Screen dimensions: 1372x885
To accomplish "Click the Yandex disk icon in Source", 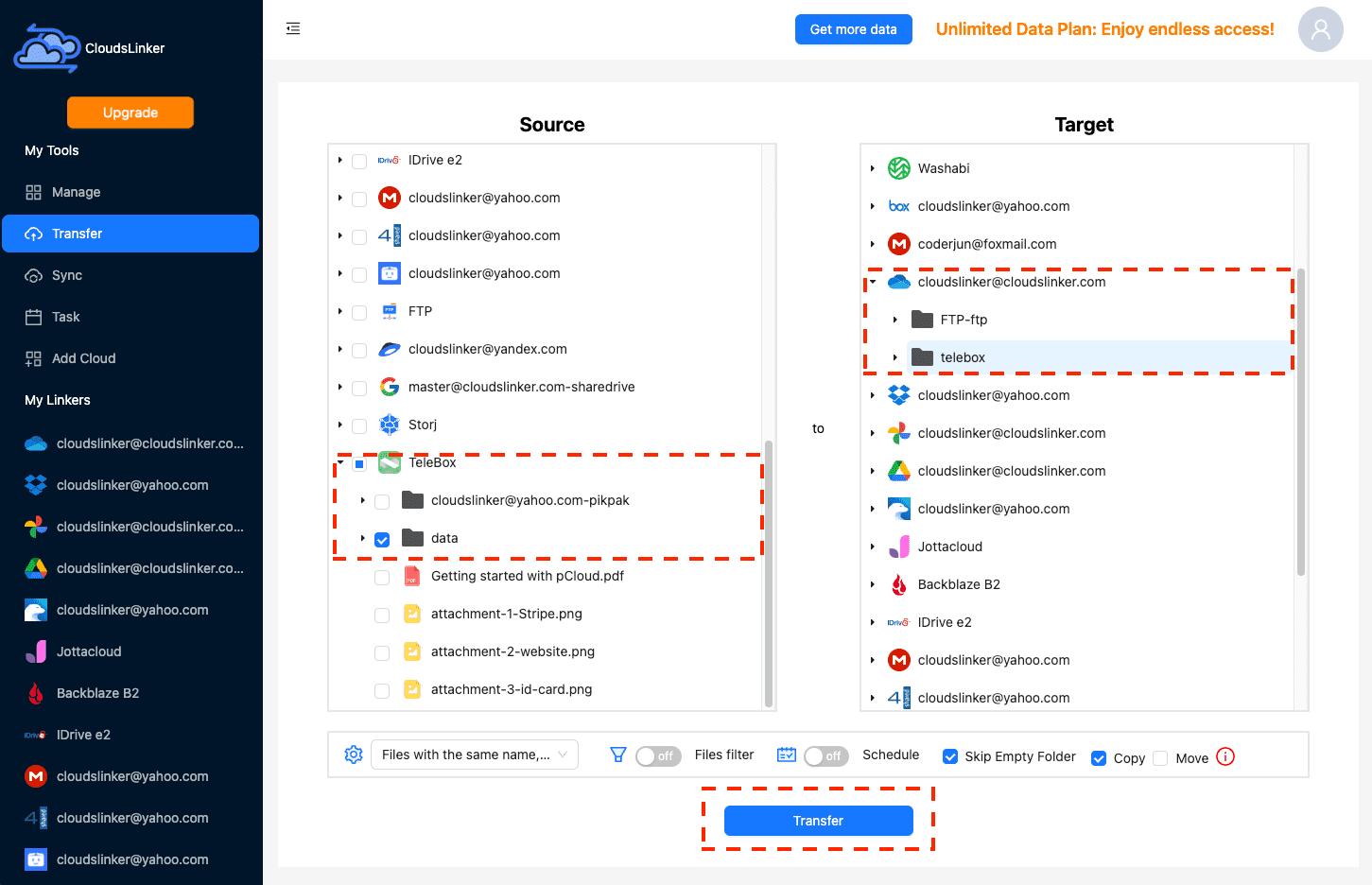I will coord(390,349).
